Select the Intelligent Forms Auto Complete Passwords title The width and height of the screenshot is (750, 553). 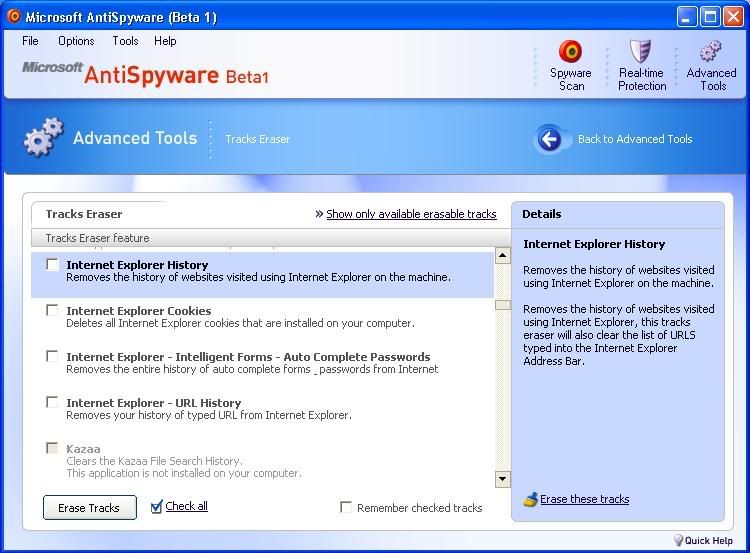coord(248,357)
